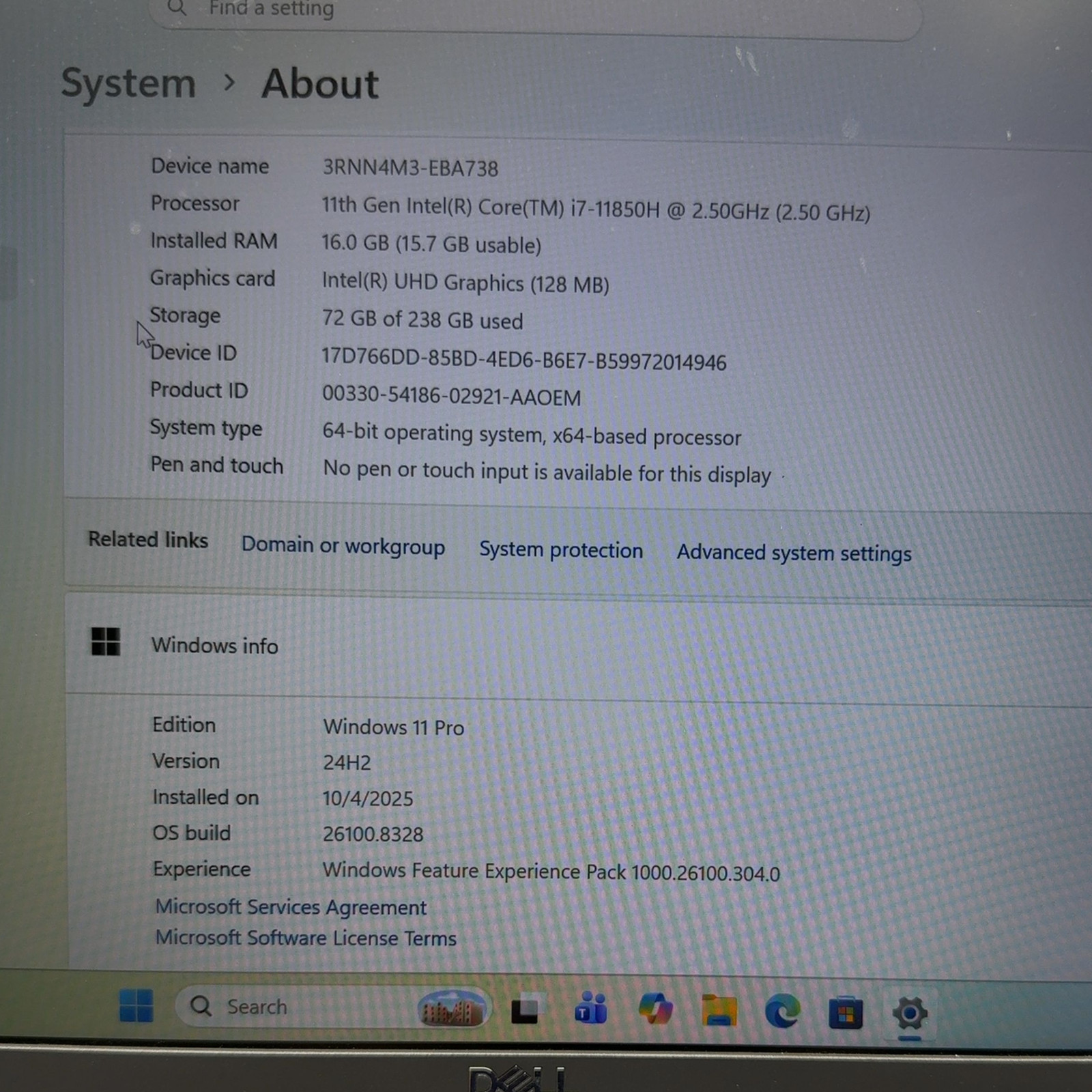The height and width of the screenshot is (1092, 1092).
Task: Select version value 24H2
Action: coord(347,762)
